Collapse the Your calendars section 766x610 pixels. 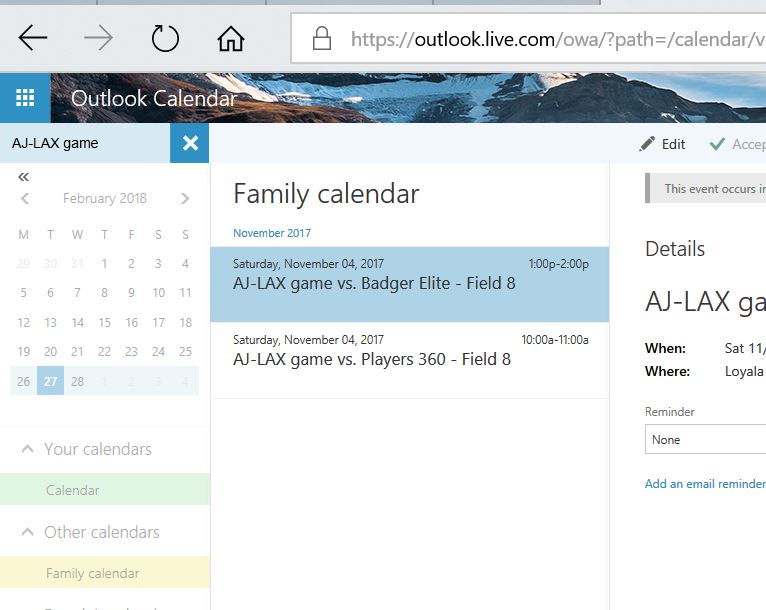tap(28, 449)
